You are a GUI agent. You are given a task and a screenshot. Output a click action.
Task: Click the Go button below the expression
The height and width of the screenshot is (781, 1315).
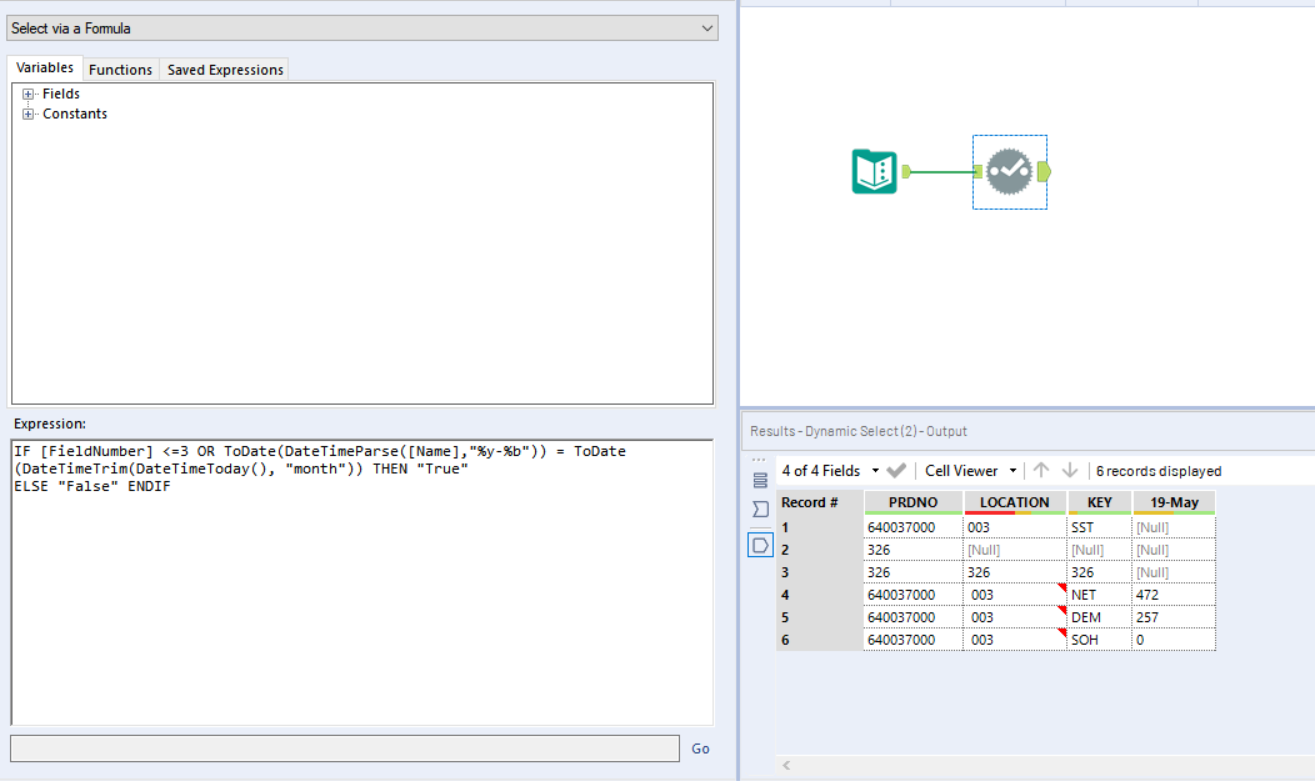coord(699,748)
